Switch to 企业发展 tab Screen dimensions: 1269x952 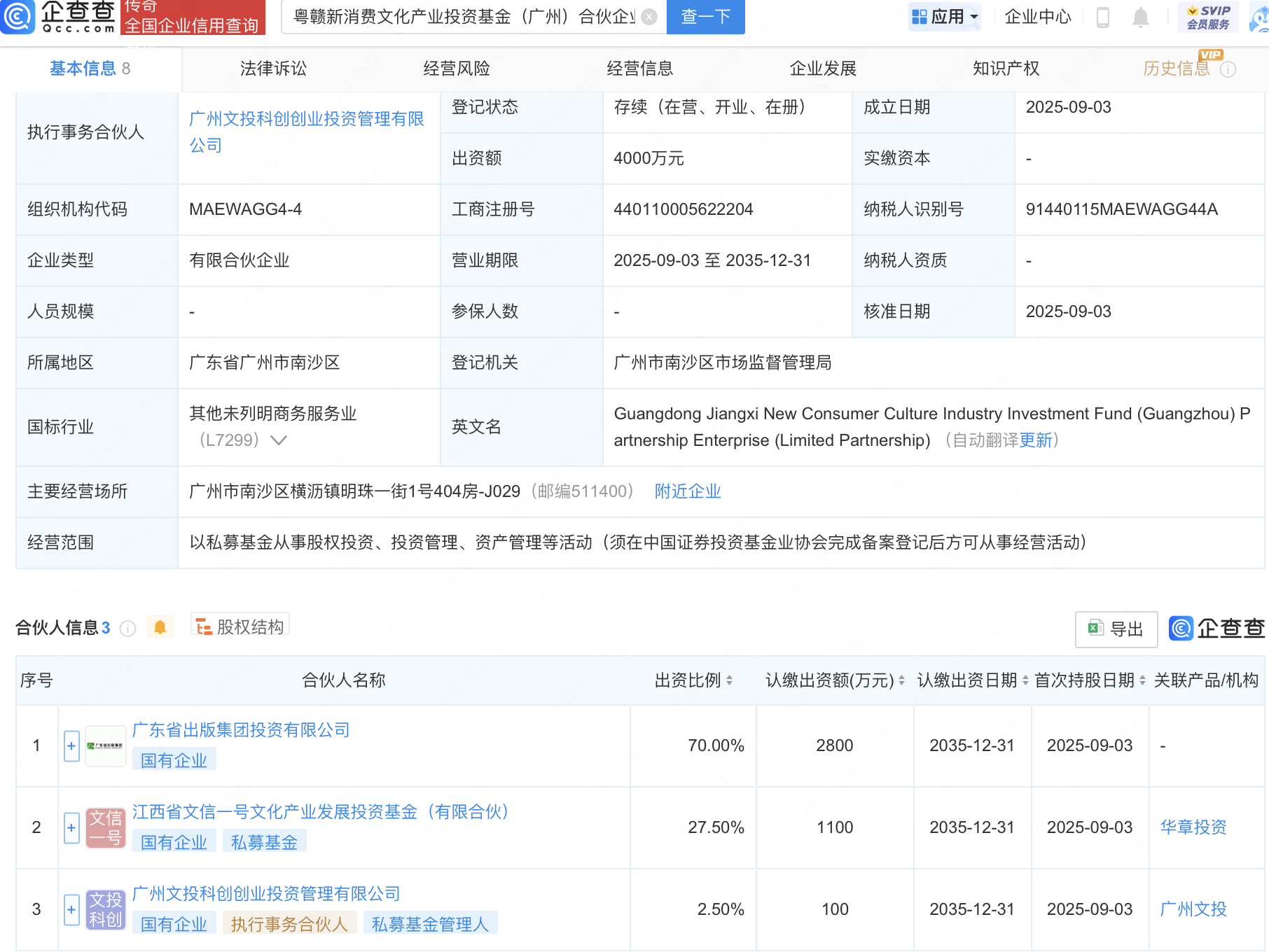pyautogui.click(x=823, y=69)
